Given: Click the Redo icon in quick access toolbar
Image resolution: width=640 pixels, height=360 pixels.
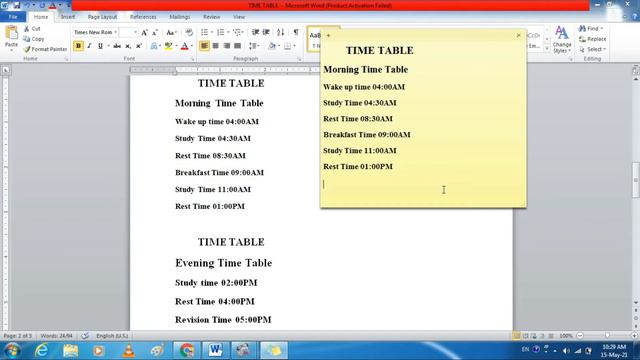Looking at the screenshot, I should coord(42,5).
